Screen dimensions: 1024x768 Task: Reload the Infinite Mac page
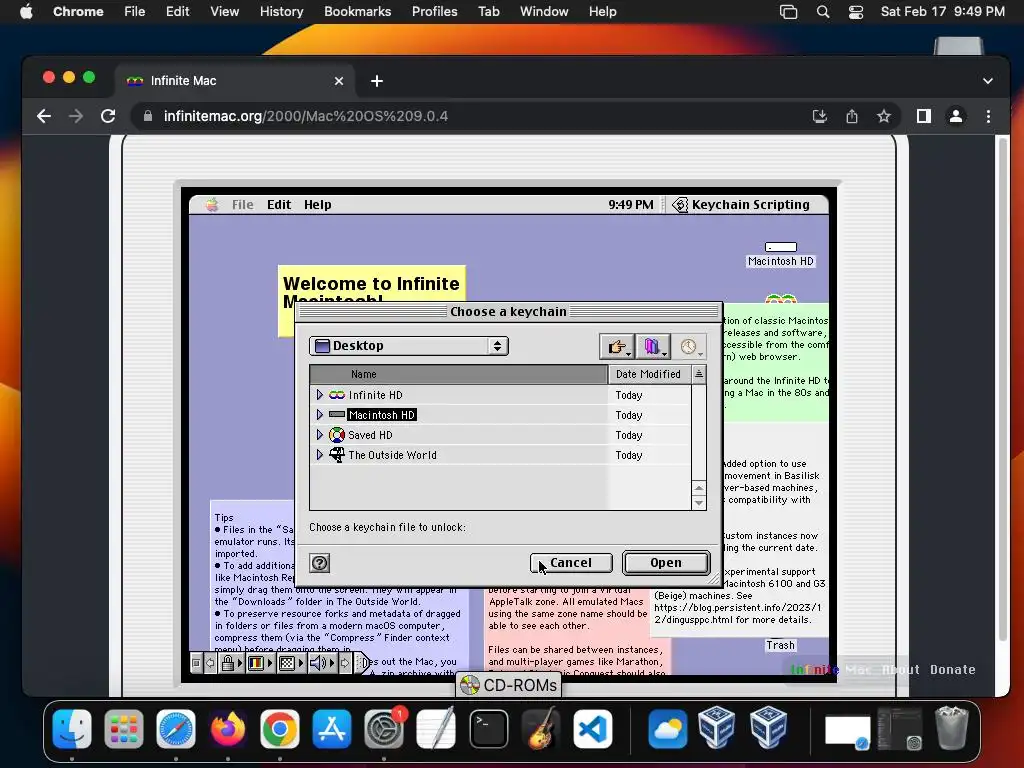(108, 116)
